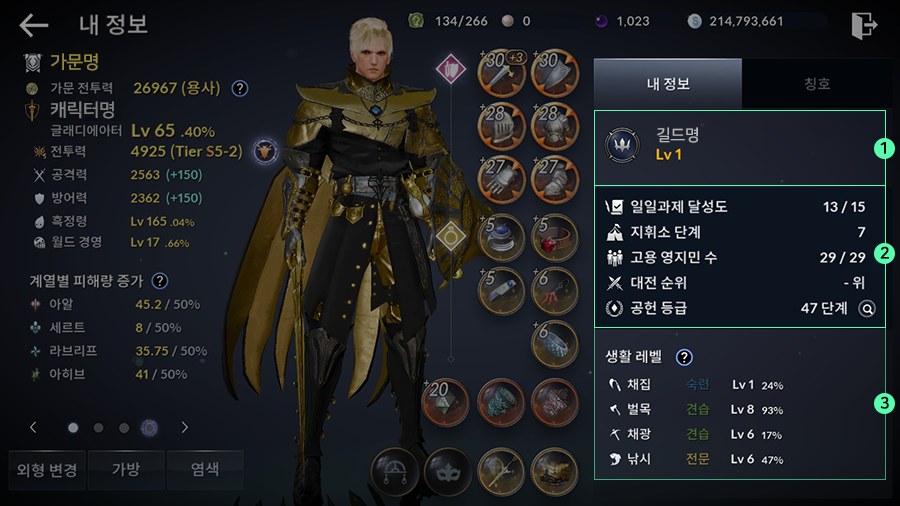Open the +30 sword weapon slot
The image size is (900, 506).
[x=501, y=73]
